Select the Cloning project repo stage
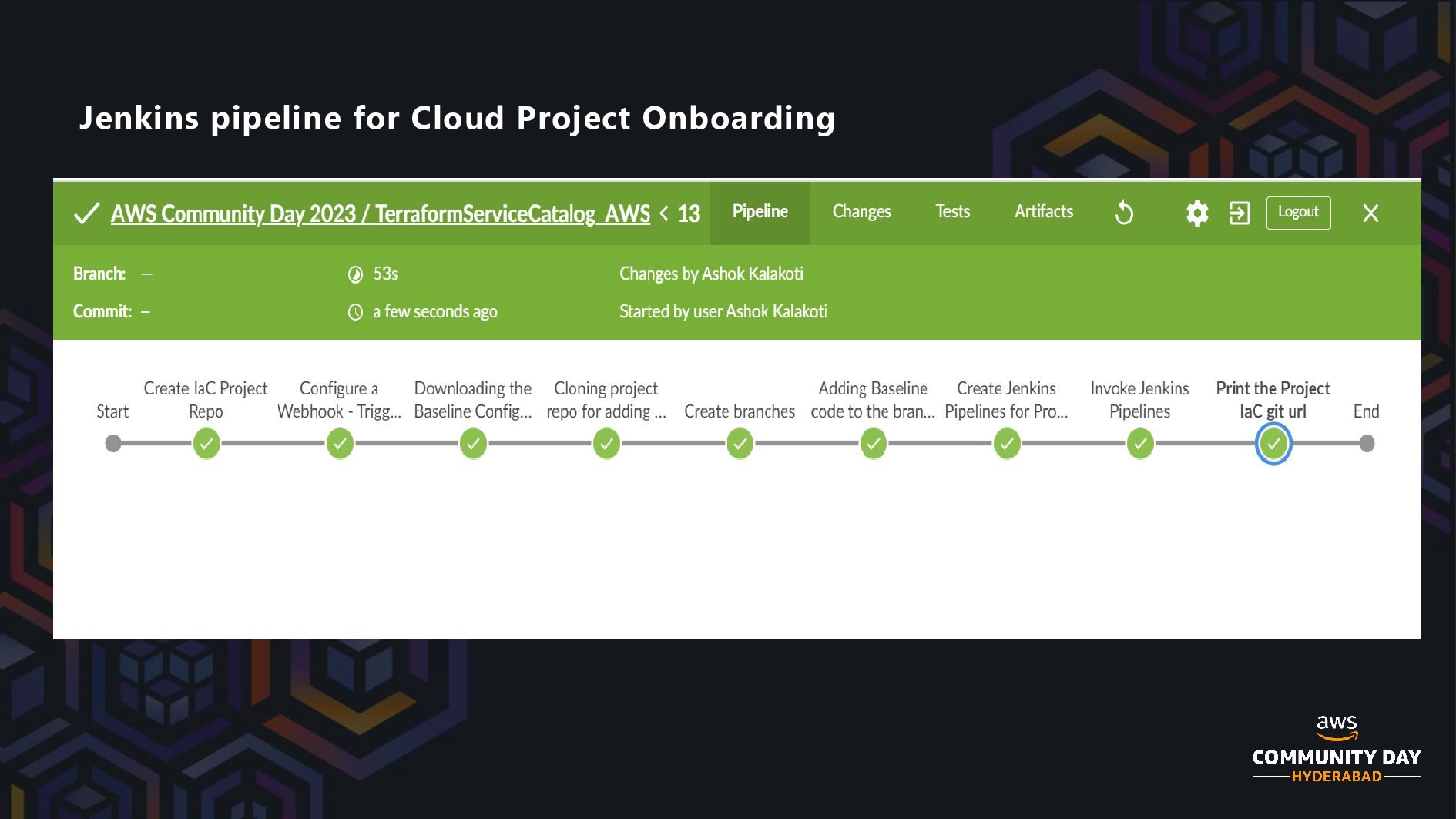Screen dimensions: 1456x819 (x=606, y=444)
